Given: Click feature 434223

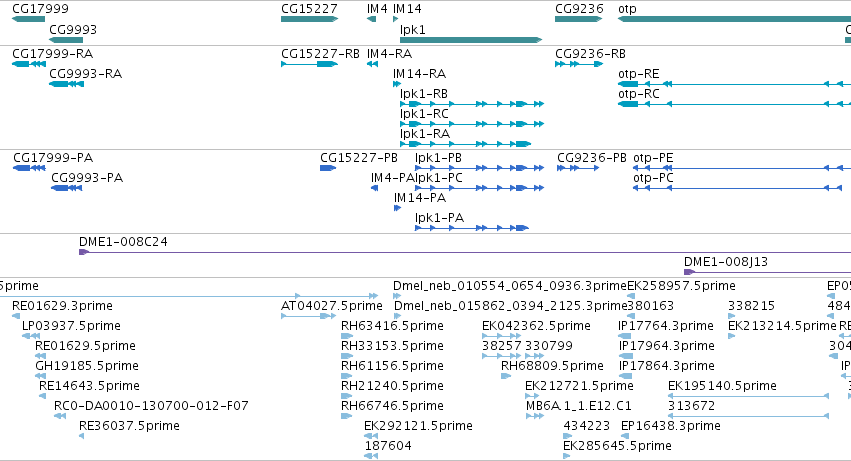Looking at the screenshot, I should pyautogui.click(x=587, y=427).
